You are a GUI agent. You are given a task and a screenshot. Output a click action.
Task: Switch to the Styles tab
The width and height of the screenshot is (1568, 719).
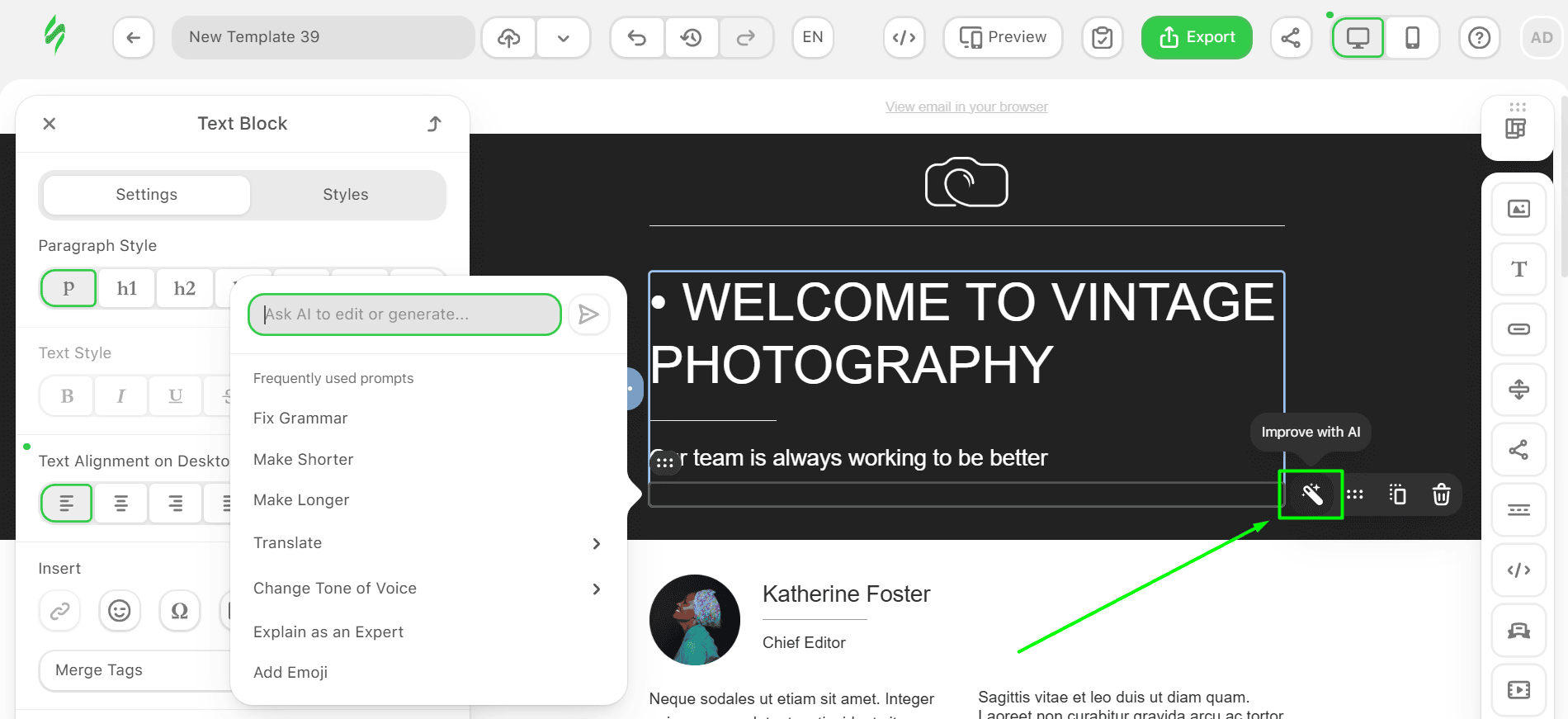coord(345,195)
